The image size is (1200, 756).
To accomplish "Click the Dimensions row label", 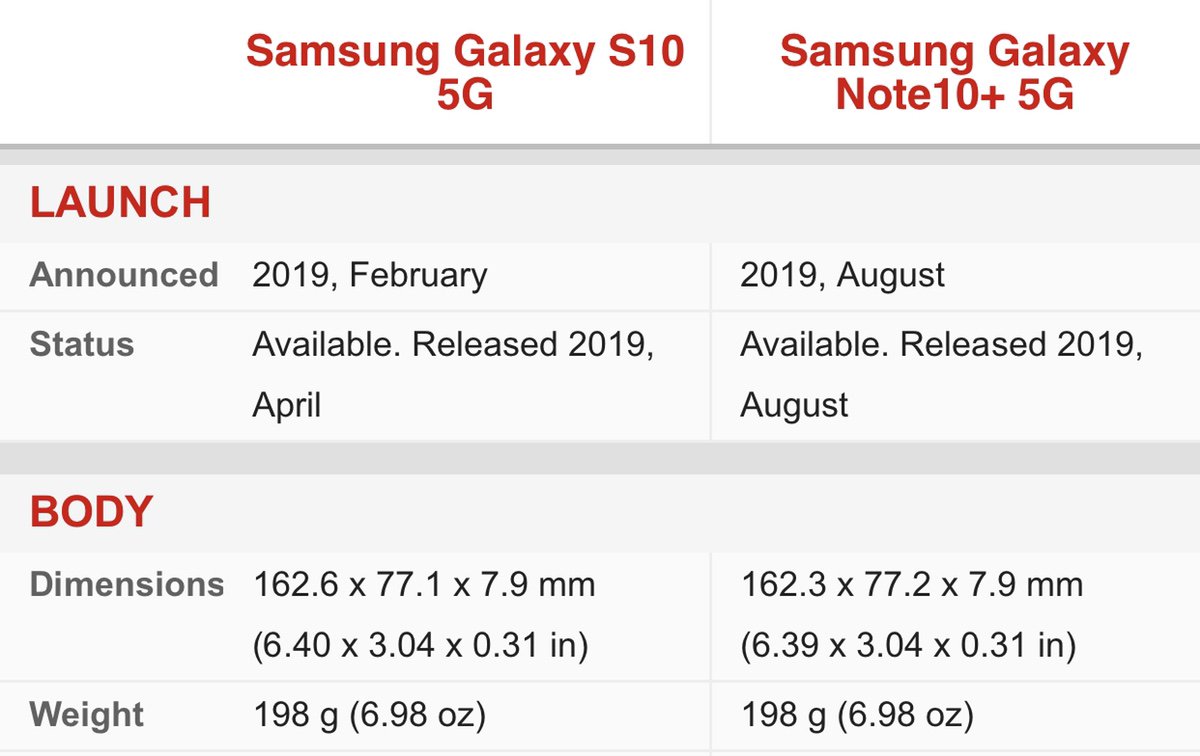I will [x=127, y=584].
